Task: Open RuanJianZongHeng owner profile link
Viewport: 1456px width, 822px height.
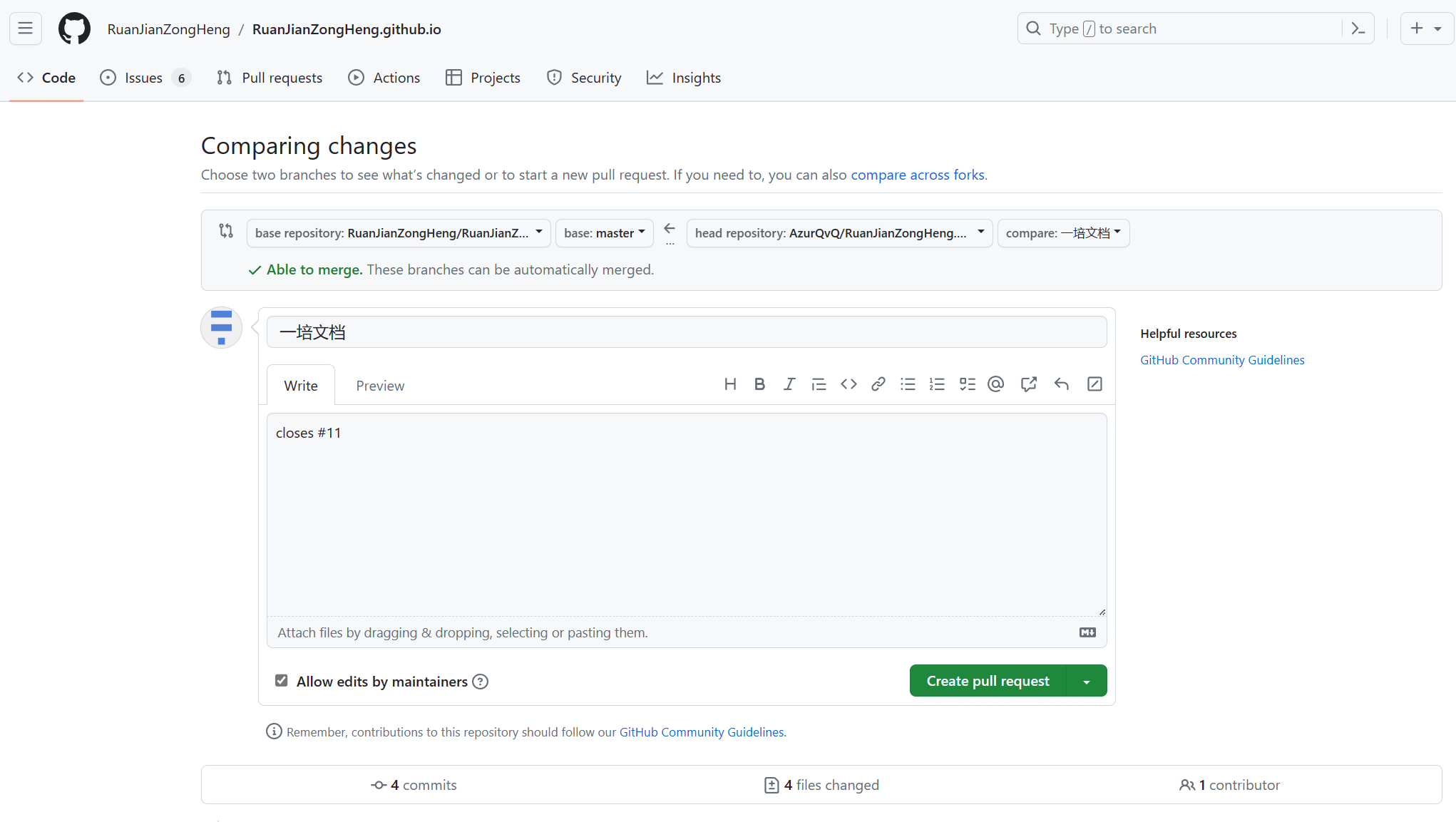Action: pyautogui.click(x=169, y=29)
